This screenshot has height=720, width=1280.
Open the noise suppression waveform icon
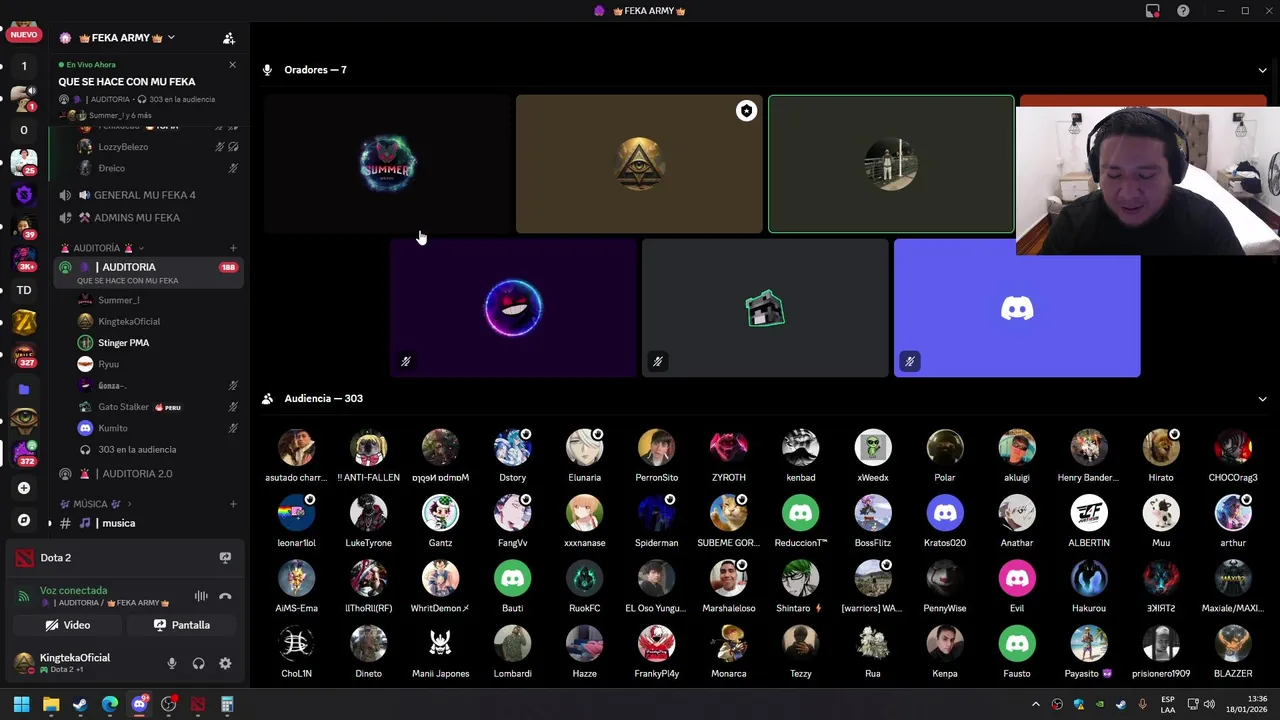click(x=201, y=597)
